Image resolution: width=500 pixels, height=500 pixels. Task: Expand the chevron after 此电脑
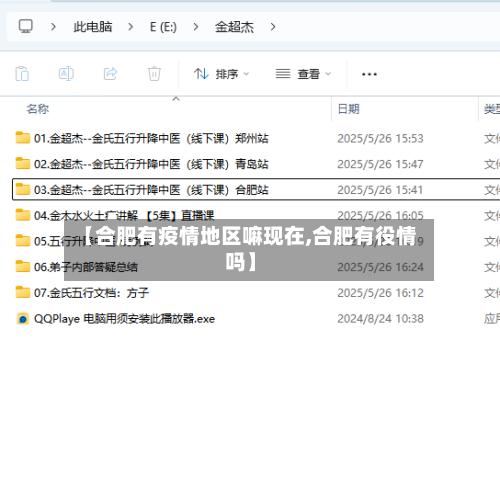click(x=131, y=27)
